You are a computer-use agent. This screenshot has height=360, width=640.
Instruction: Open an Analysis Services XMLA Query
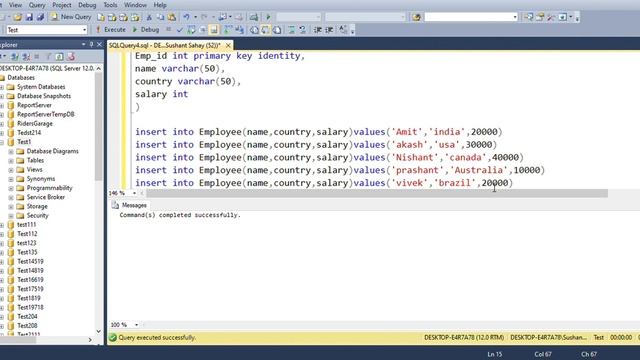[x=135, y=17]
